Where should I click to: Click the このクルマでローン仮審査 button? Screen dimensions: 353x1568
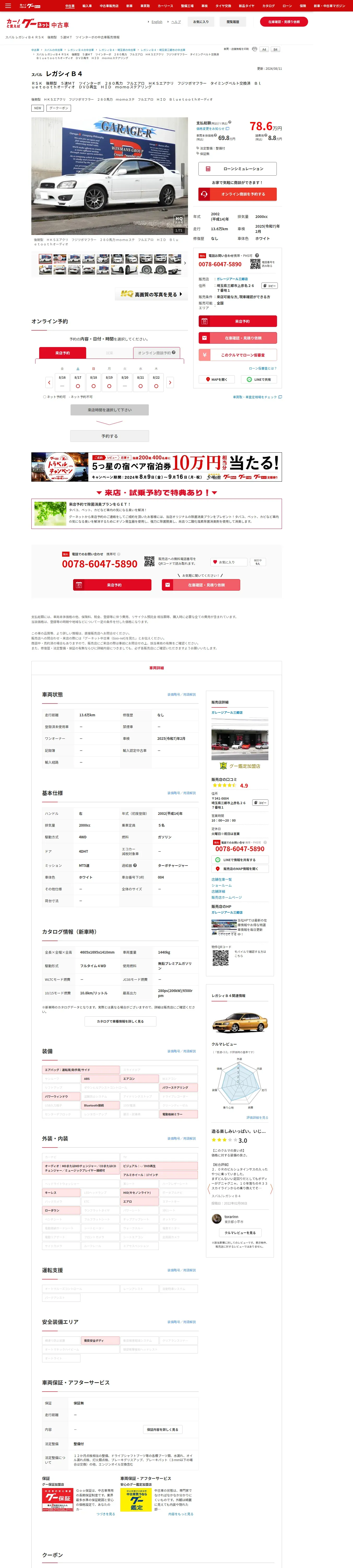[x=237, y=355]
